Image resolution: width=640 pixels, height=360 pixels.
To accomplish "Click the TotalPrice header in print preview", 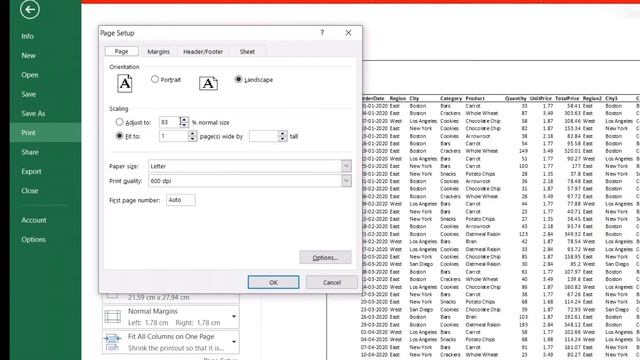I will click(x=567, y=98).
